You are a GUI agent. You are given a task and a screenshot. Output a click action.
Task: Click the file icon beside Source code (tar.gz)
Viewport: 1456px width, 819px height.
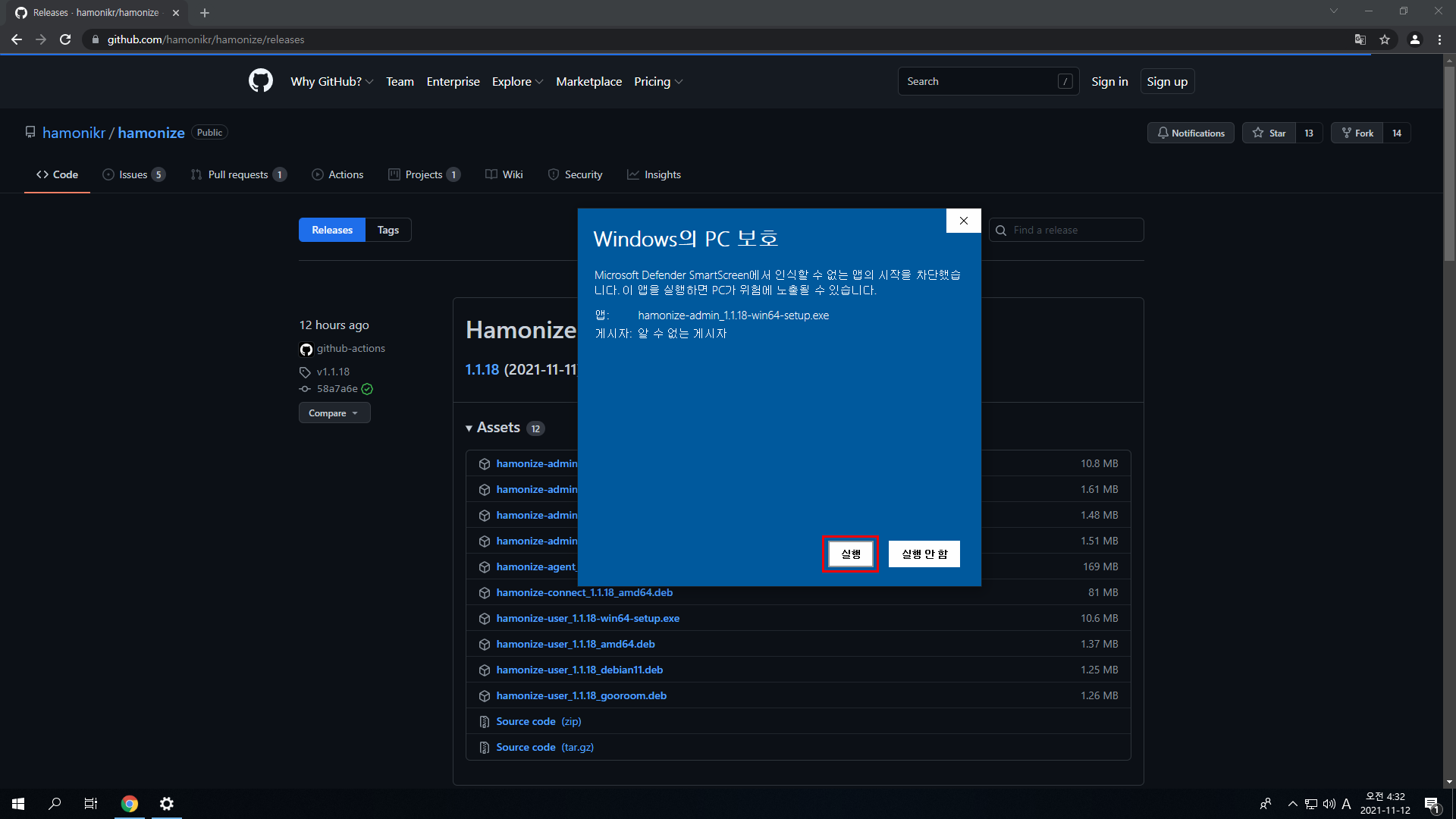tap(485, 748)
